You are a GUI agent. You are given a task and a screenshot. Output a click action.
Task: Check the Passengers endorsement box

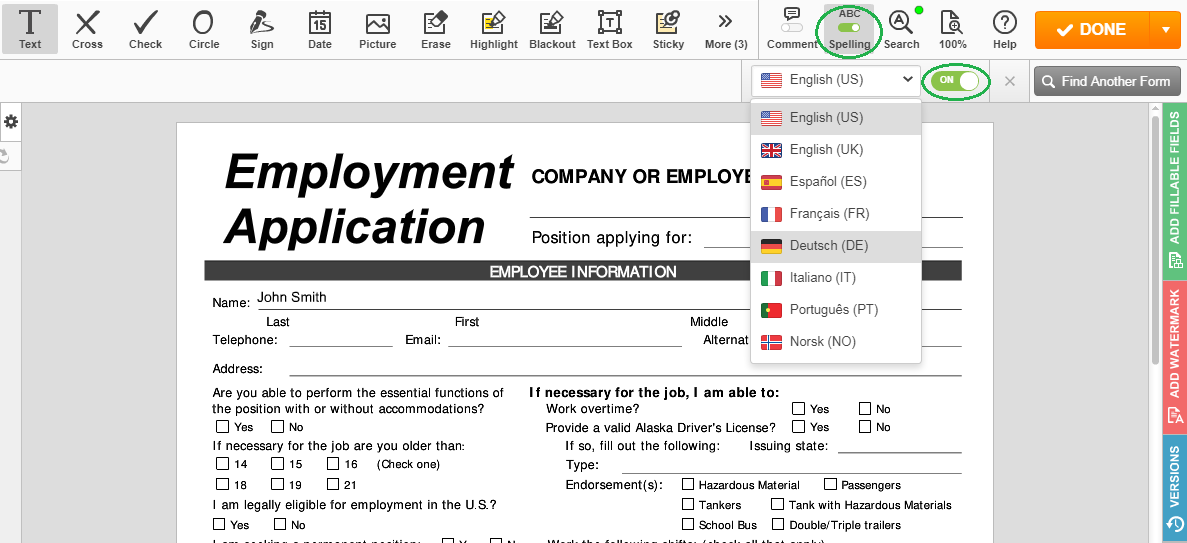830,484
